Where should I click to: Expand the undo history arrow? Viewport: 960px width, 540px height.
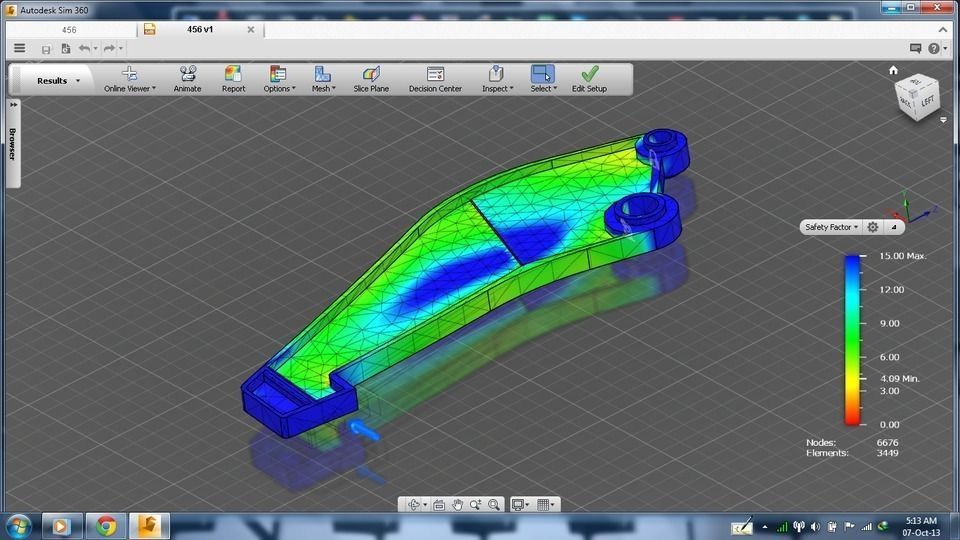point(96,48)
